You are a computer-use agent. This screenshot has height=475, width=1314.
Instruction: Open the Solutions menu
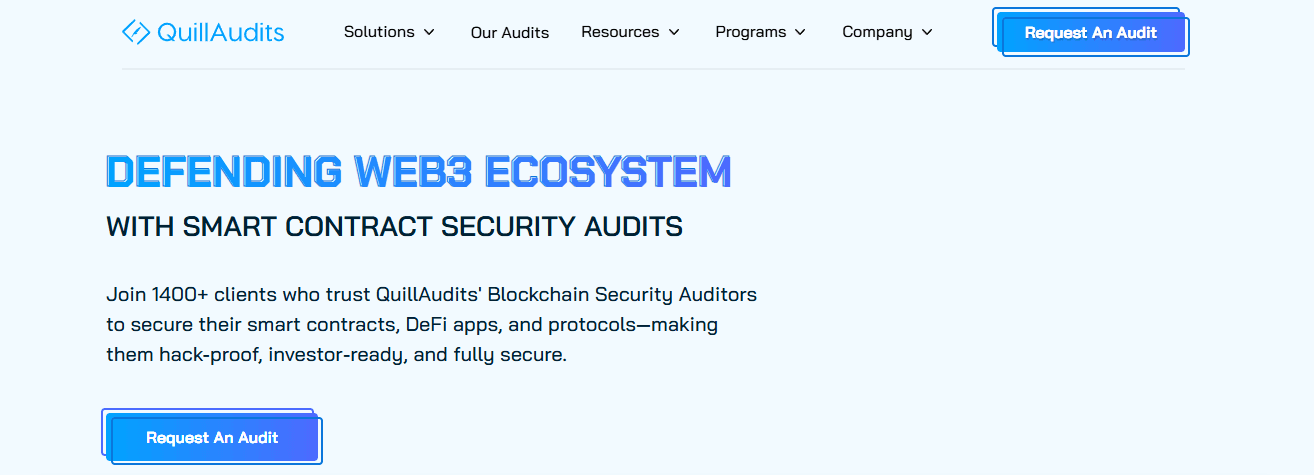389,32
